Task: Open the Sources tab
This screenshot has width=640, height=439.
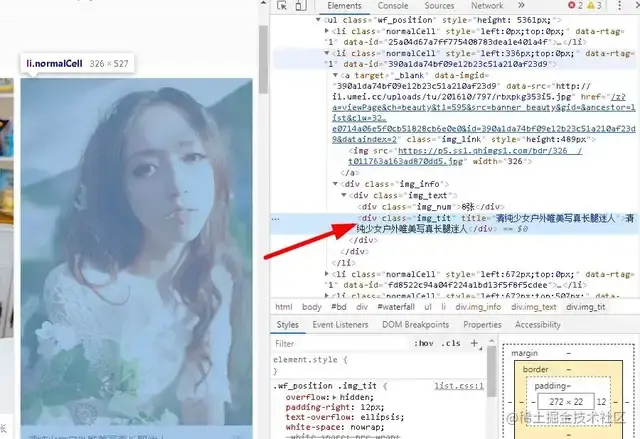Action: click(x=439, y=6)
